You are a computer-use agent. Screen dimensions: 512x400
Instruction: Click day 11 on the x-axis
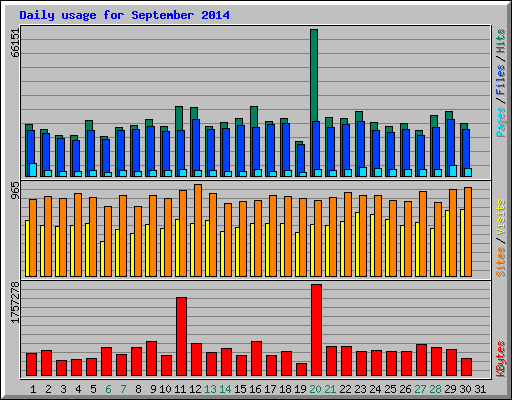click(x=180, y=389)
